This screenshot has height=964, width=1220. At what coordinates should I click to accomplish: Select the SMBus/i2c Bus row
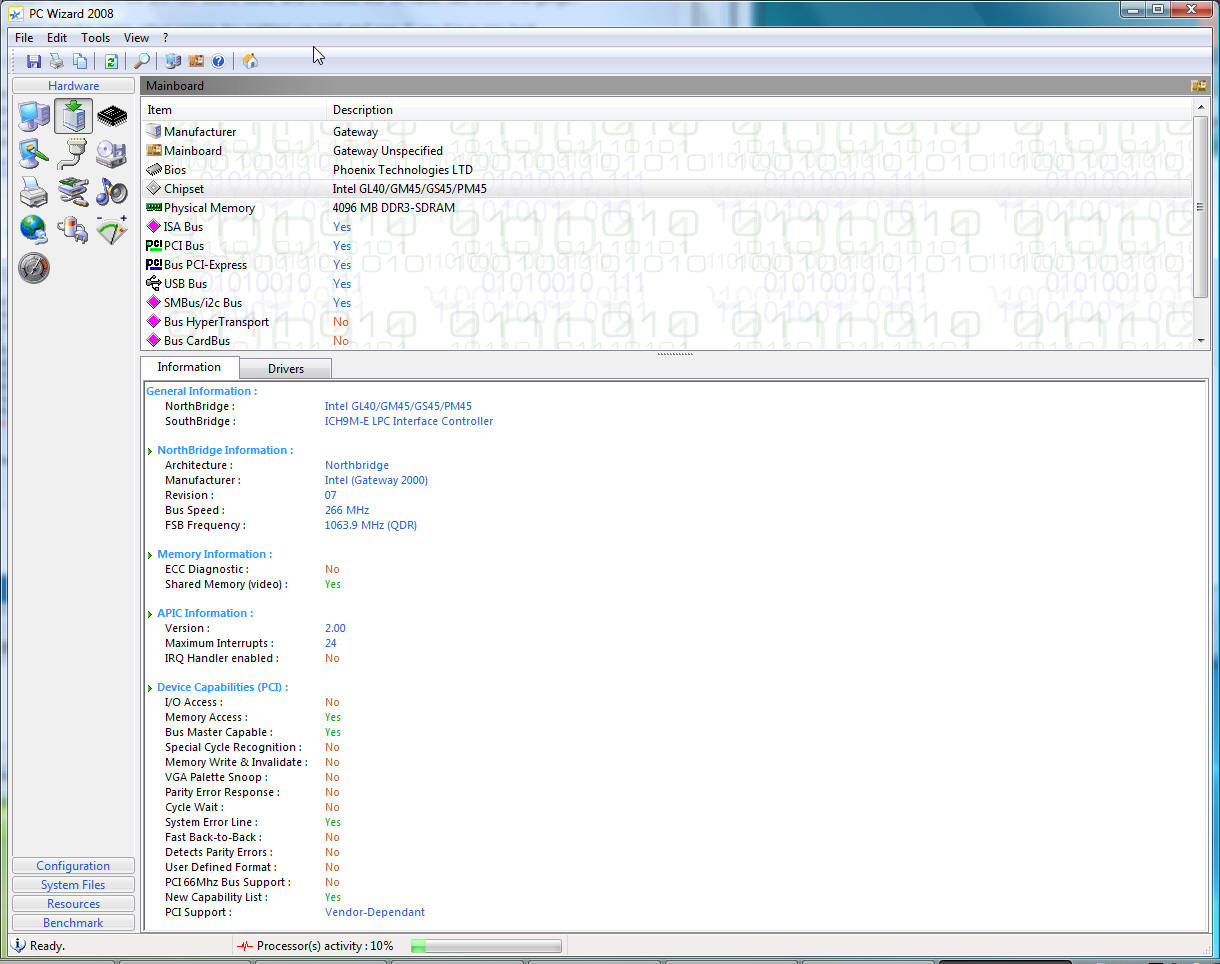668,303
